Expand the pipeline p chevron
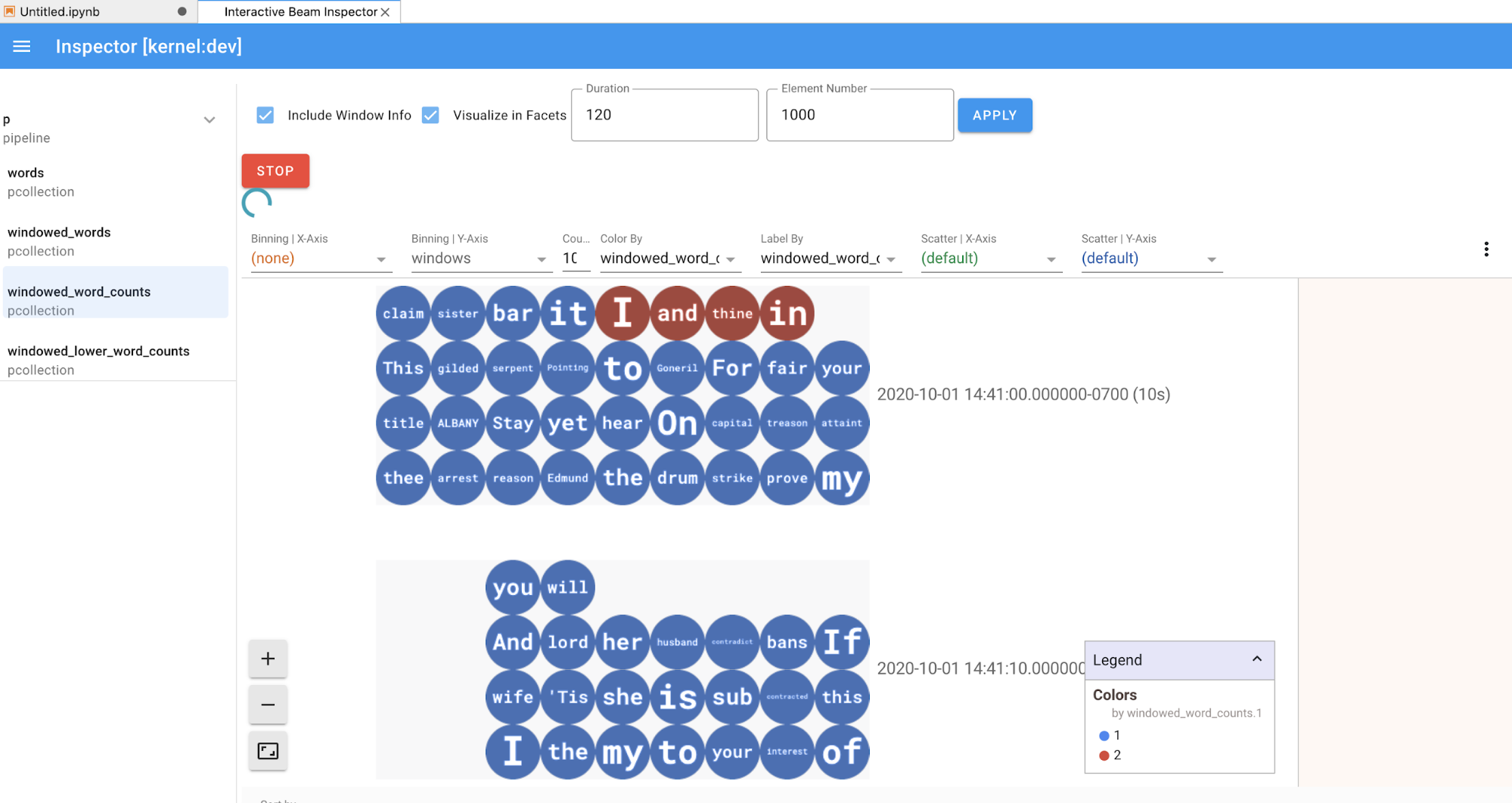The height and width of the screenshot is (803, 1512). point(210,120)
